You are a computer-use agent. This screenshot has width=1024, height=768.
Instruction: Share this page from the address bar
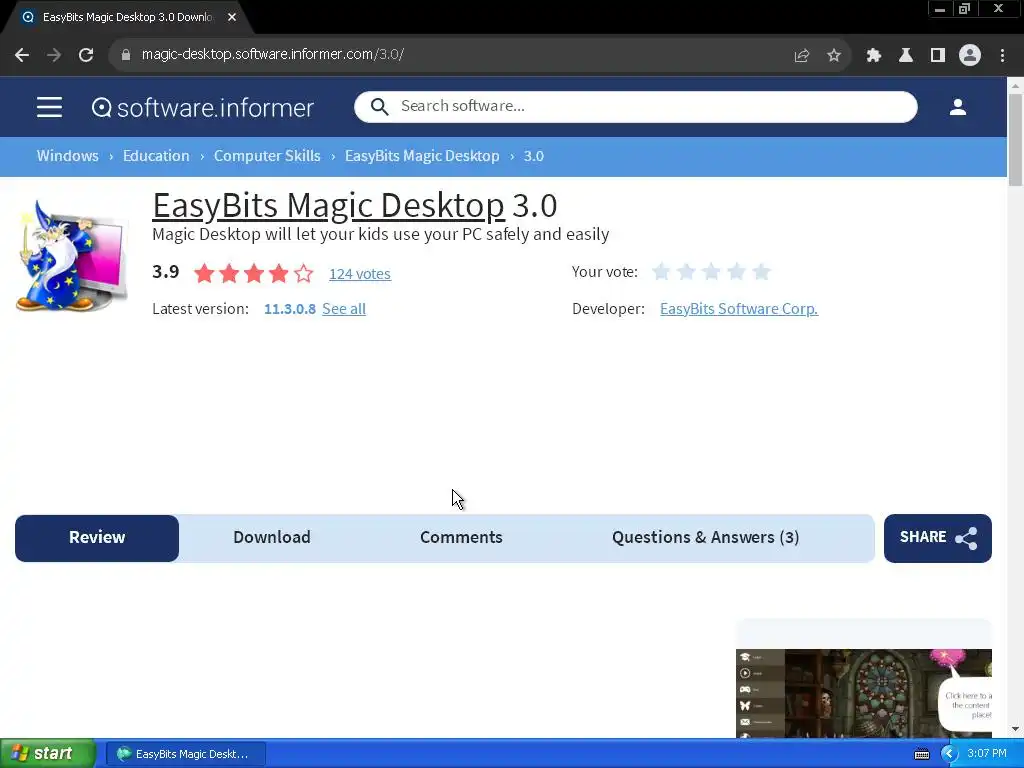coord(802,56)
